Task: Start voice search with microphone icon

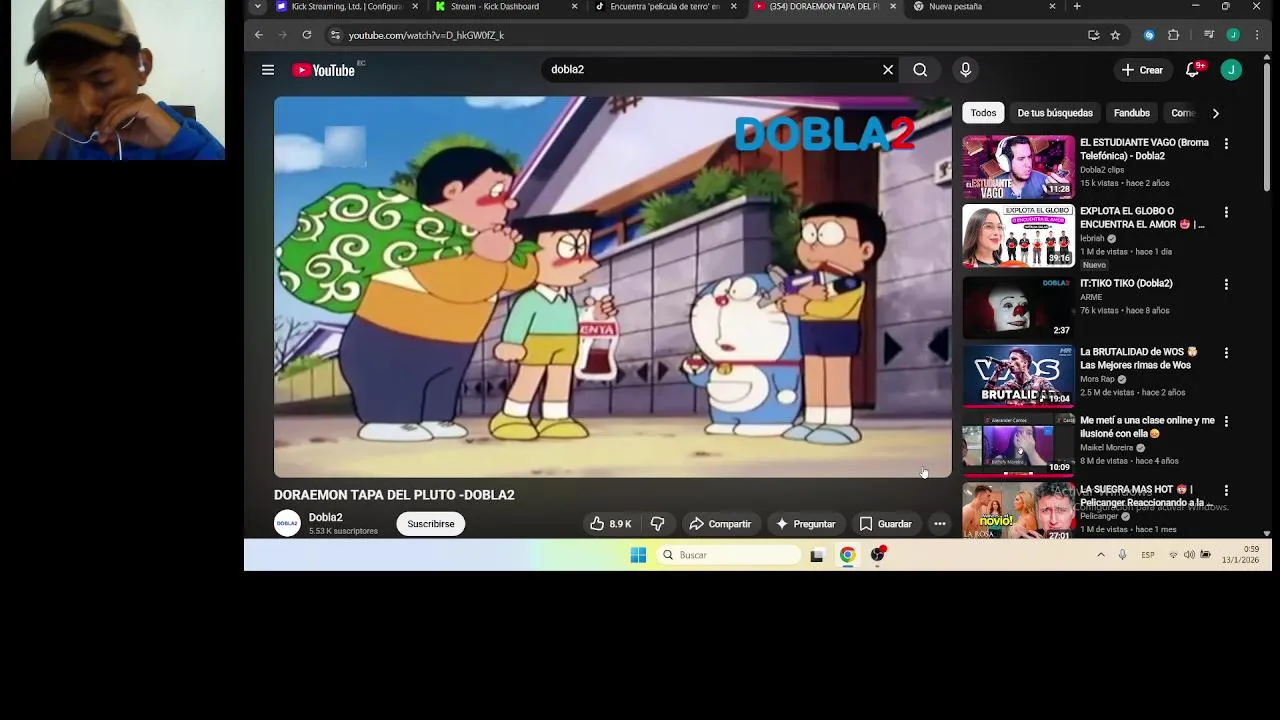Action: [x=965, y=70]
